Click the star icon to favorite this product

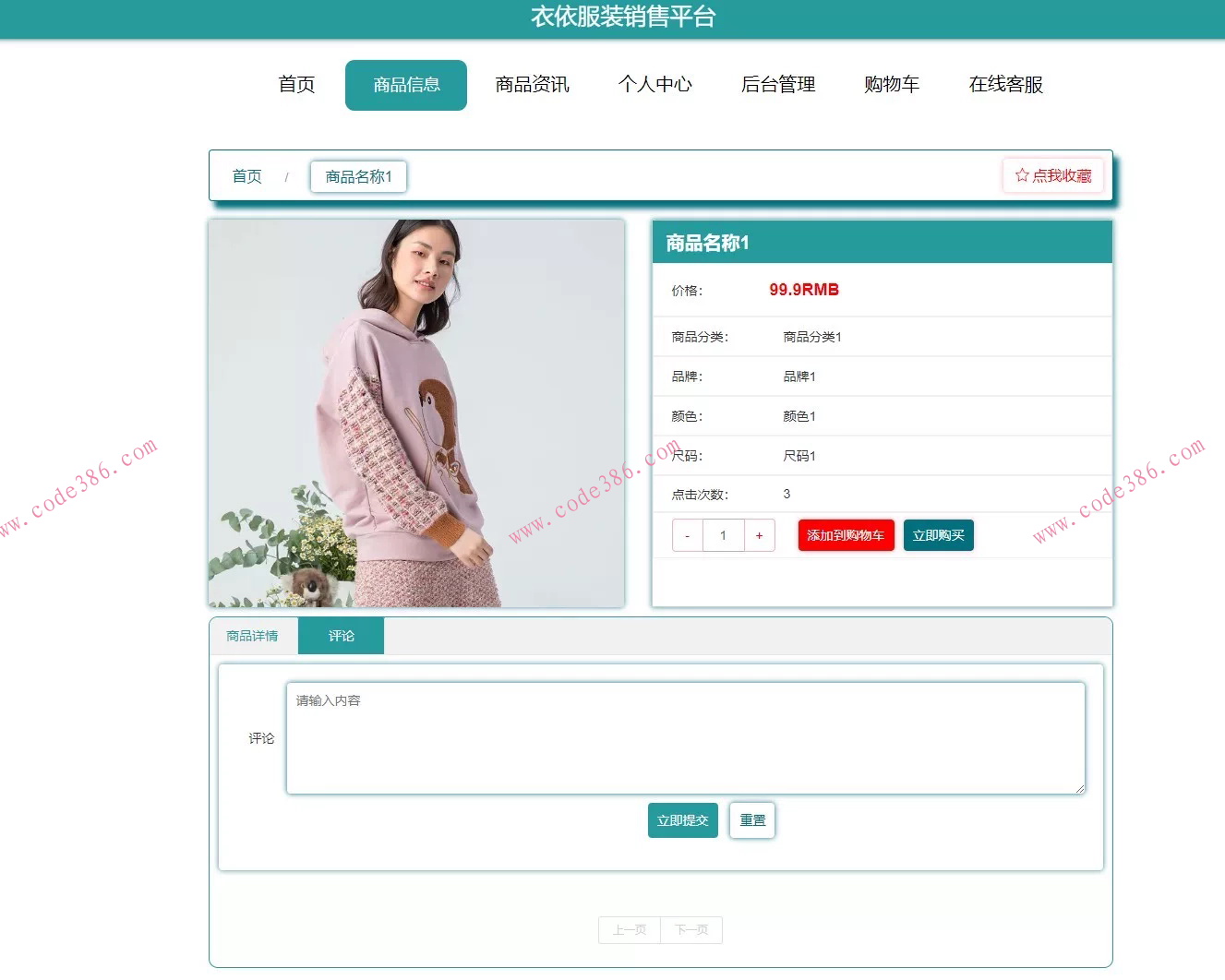pyautogui.click(x=1021, y=174)
